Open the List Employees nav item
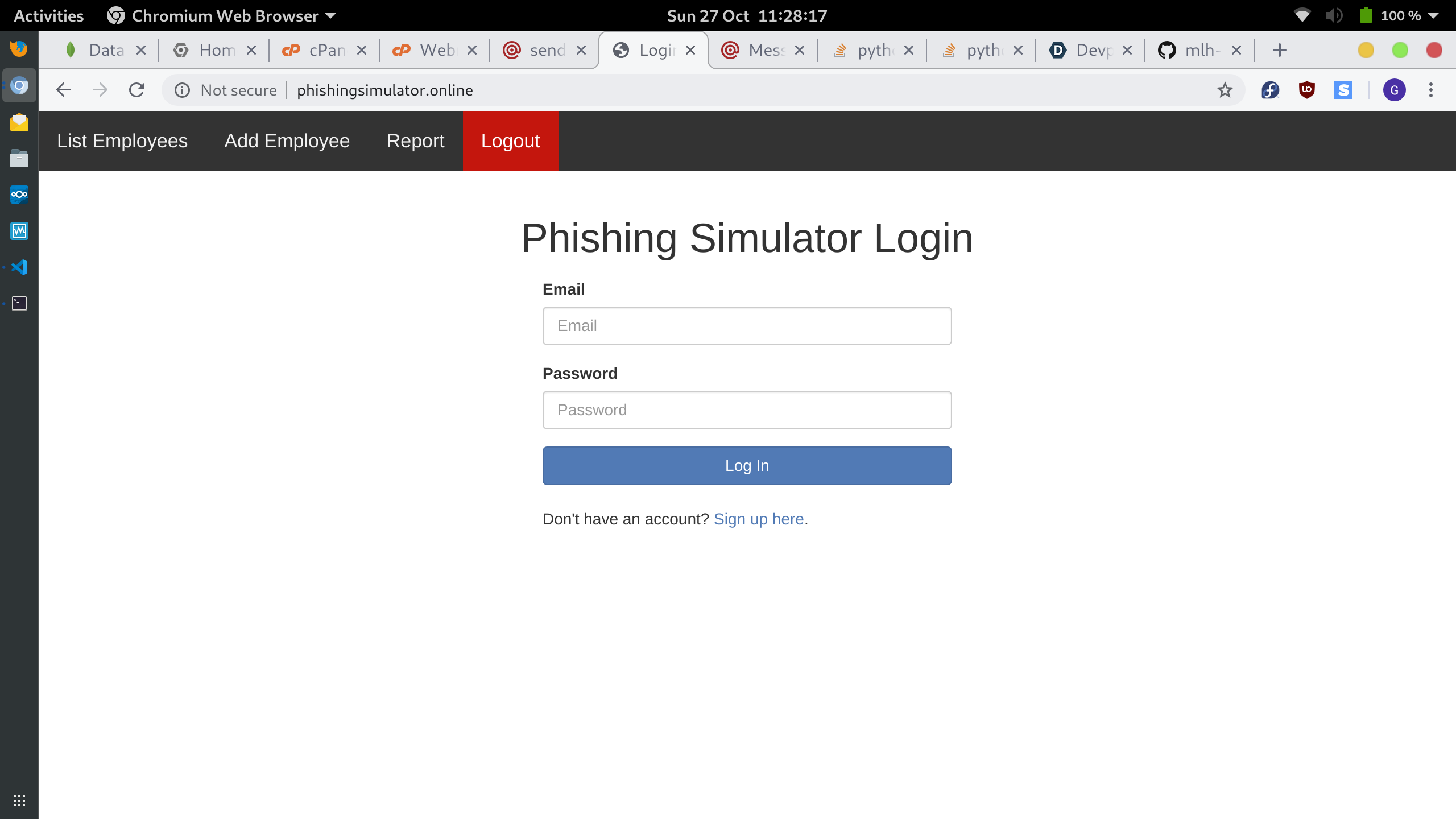This screenshot has width=1456, height=819. coord(122,140)
